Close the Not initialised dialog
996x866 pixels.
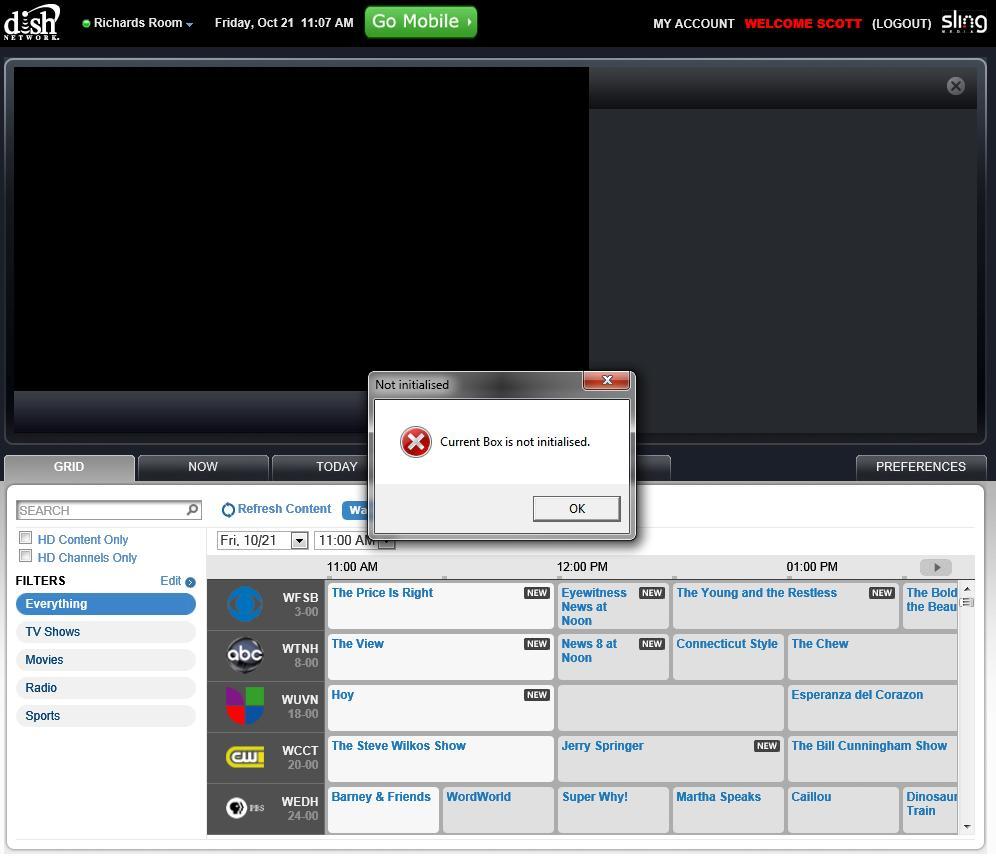[607, 380]
